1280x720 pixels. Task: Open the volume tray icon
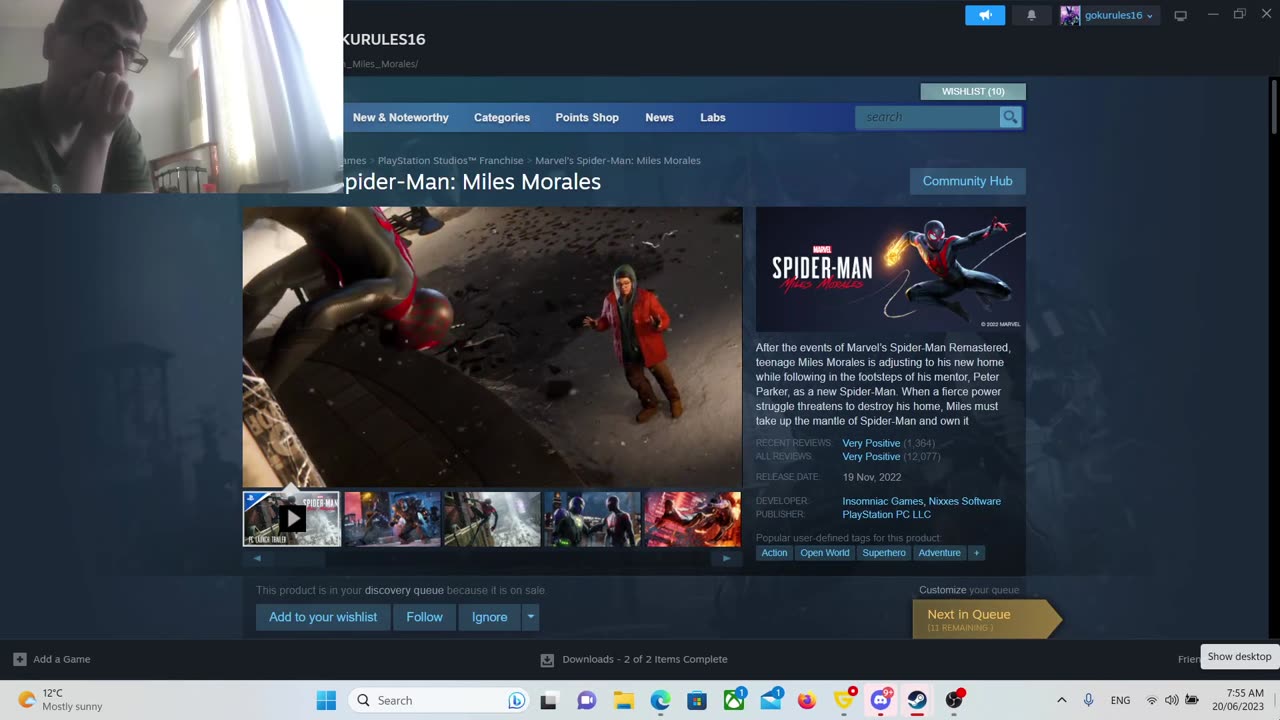click(1171, 700)
